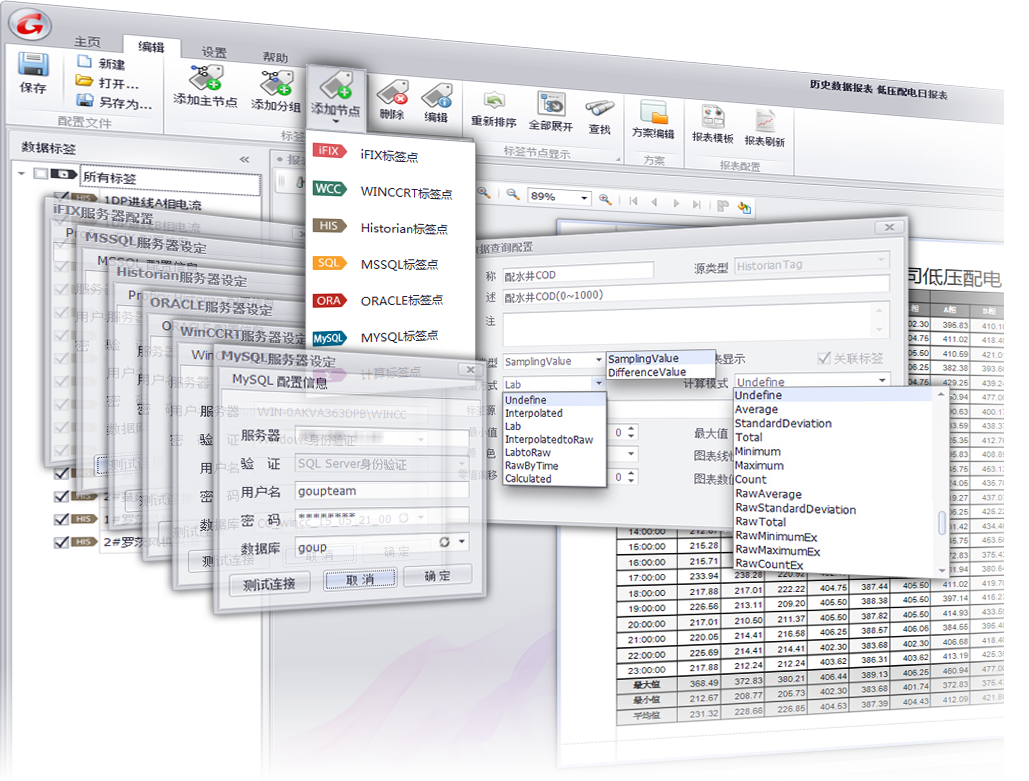This screenshot has width=1029, height=781.
Task: Choose DifferenceValue in the type list
Action: 660,372
